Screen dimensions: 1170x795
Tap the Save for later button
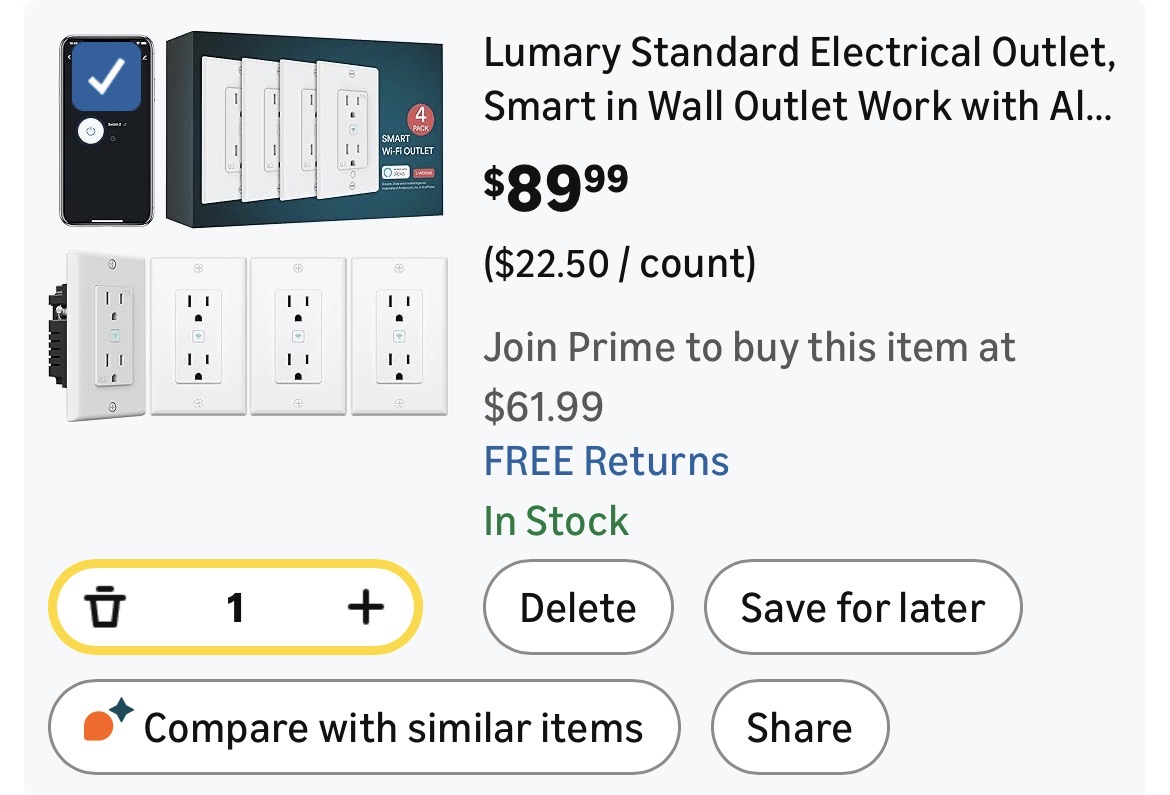coord(862,607)
